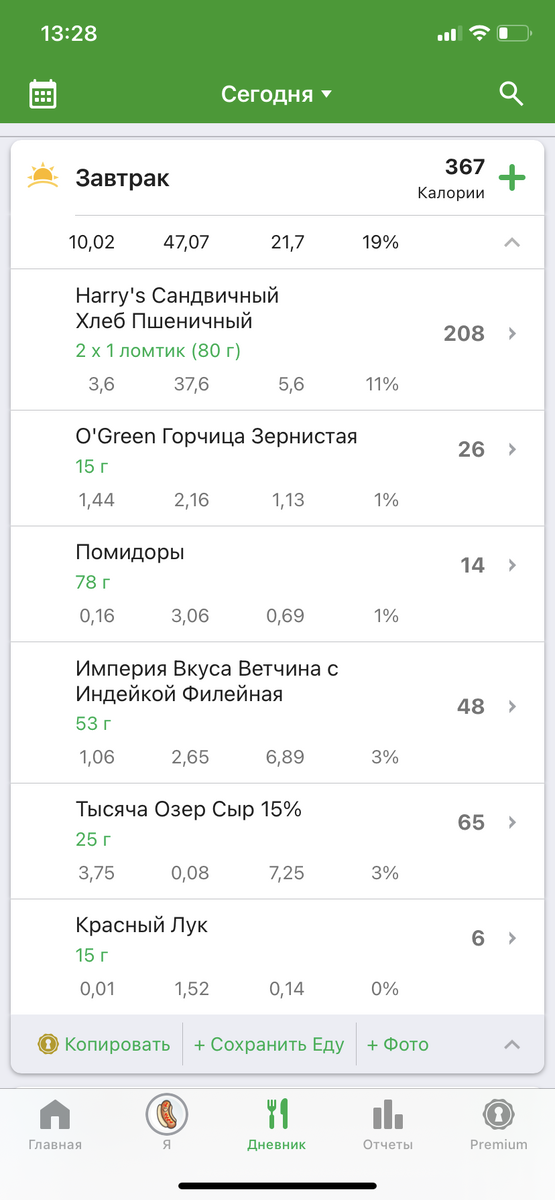
Task: Open the Тысяча Озер Сыр 15% entry
Action: (x=278, y=841)
